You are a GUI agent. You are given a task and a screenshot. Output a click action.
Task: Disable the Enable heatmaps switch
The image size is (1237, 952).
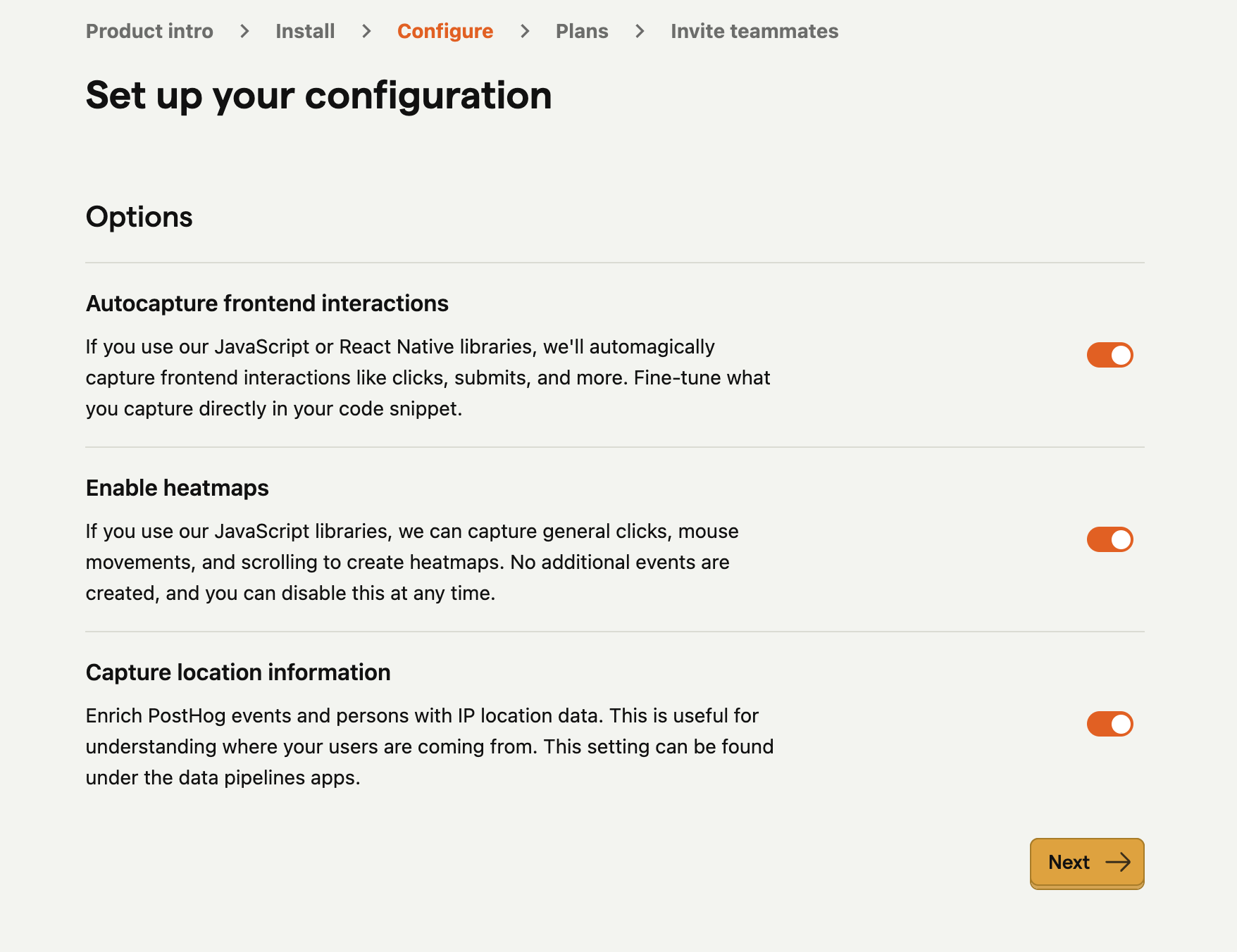1109,539
